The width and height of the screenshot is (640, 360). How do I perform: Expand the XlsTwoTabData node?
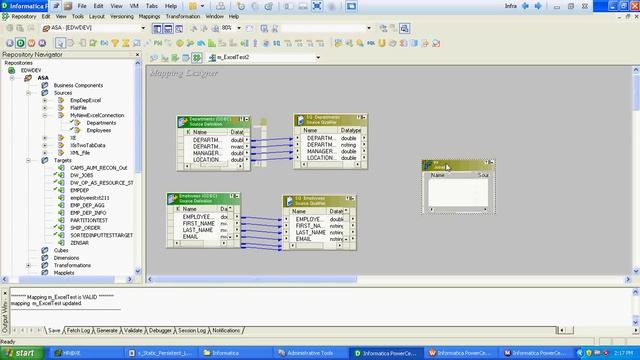click(x=45, y=145)
